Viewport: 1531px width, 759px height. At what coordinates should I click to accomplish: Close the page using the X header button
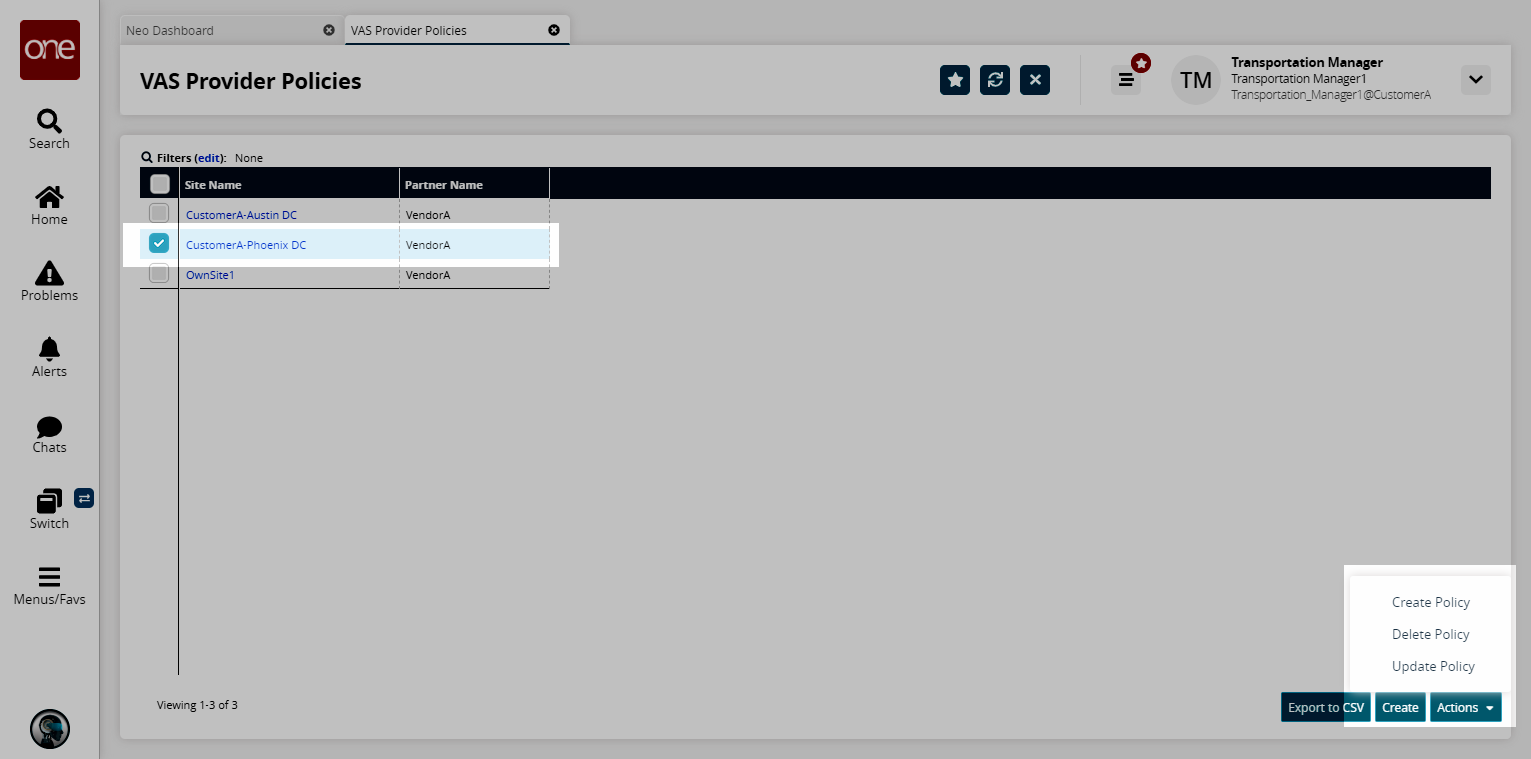pyautogui.click(x=1035, y=80)
